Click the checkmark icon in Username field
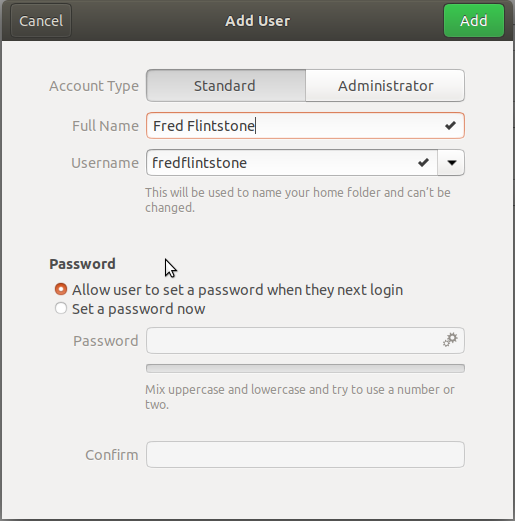Viewport: 515px width, 521px height. (x=423, y=163)
